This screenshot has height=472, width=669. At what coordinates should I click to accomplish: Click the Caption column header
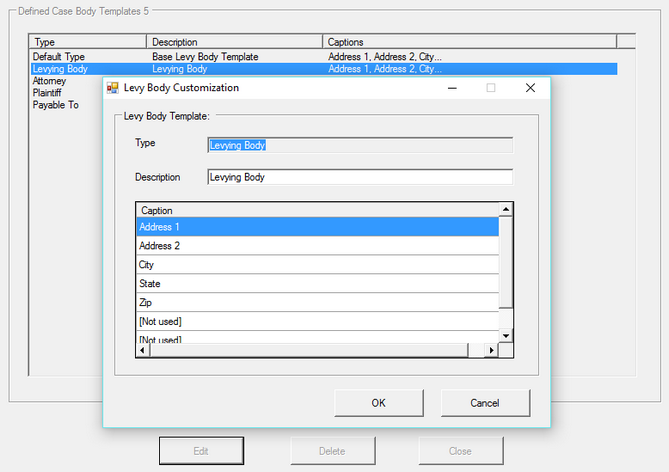coord(317,210)
